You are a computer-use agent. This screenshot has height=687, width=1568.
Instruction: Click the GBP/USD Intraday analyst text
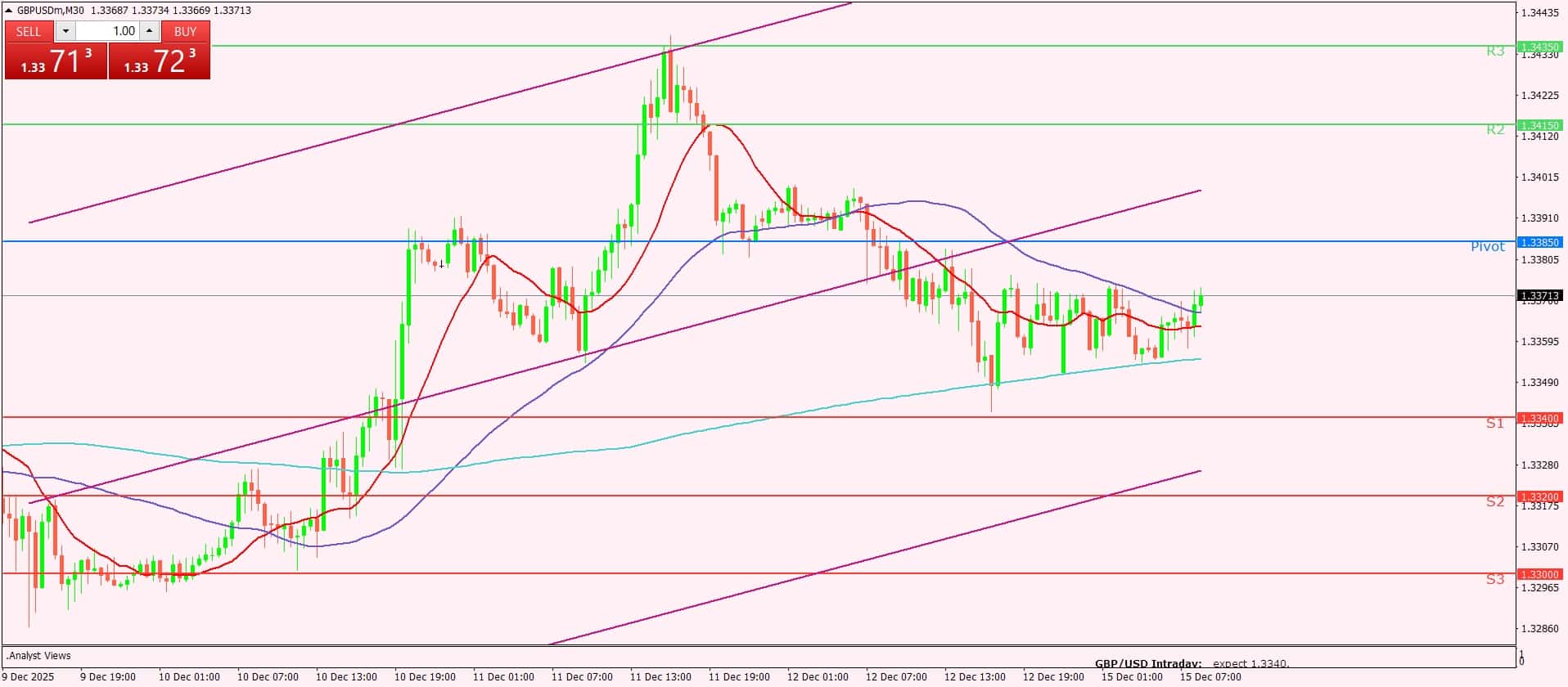[1147, 664]
